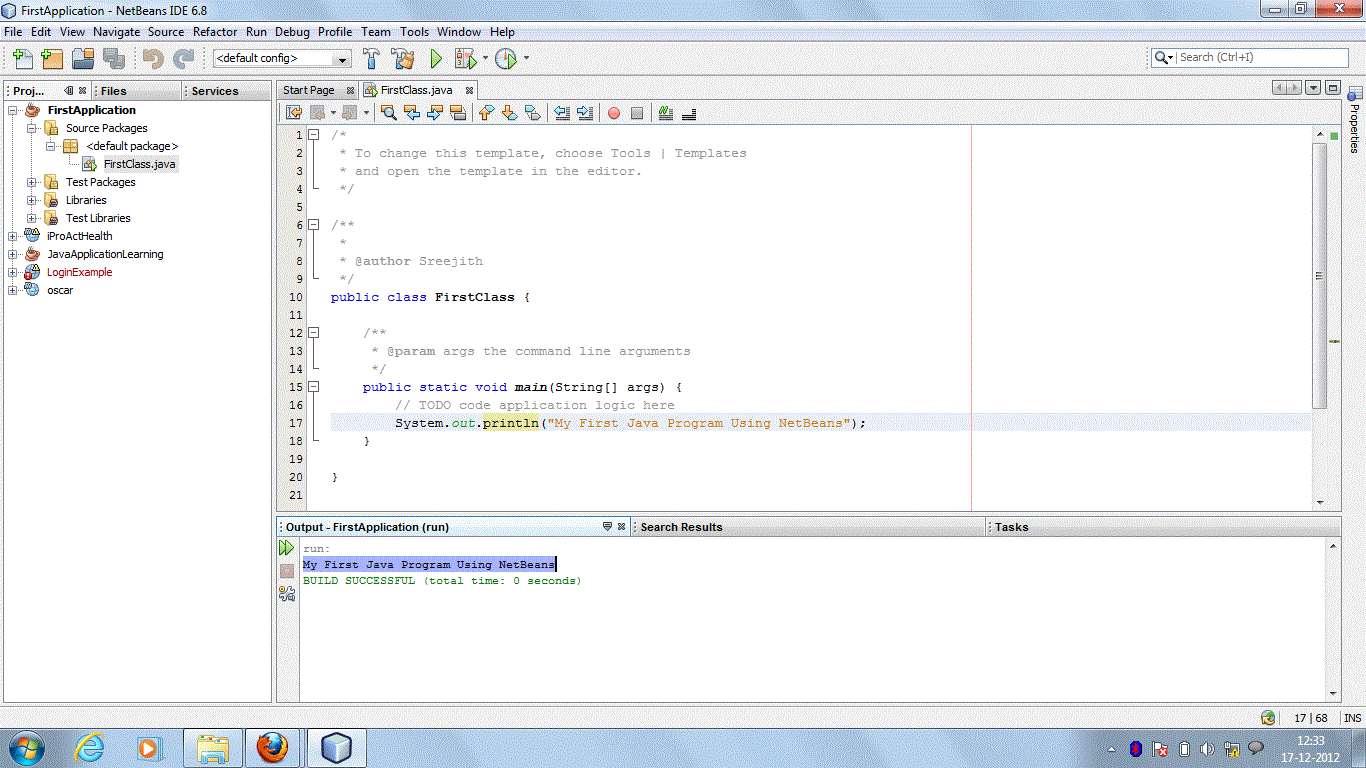Screen dimensions: 1366x768
Task: Click the Open Project toolbar icon
Action: (x=83, y=58)
